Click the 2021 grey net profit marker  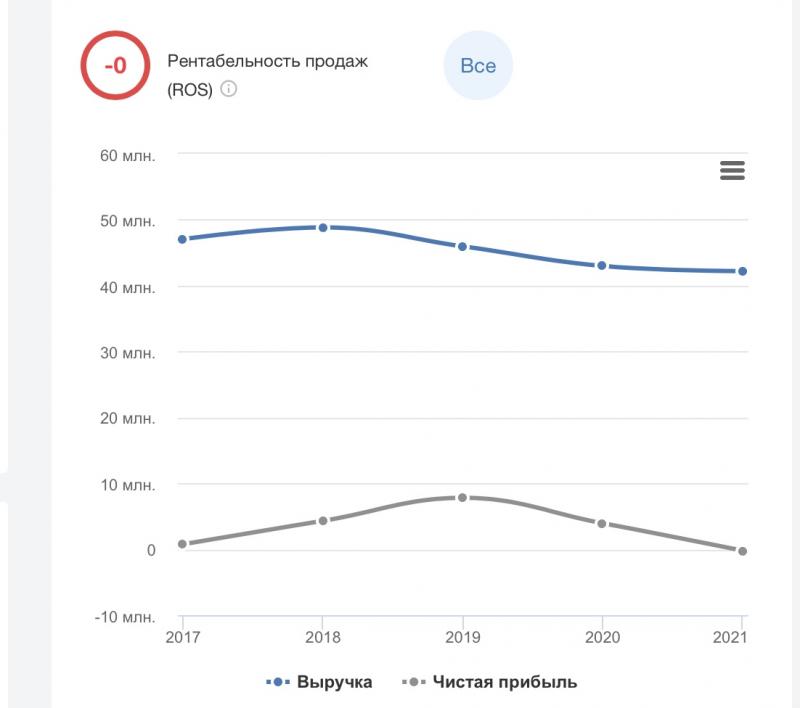pos(742,551)
